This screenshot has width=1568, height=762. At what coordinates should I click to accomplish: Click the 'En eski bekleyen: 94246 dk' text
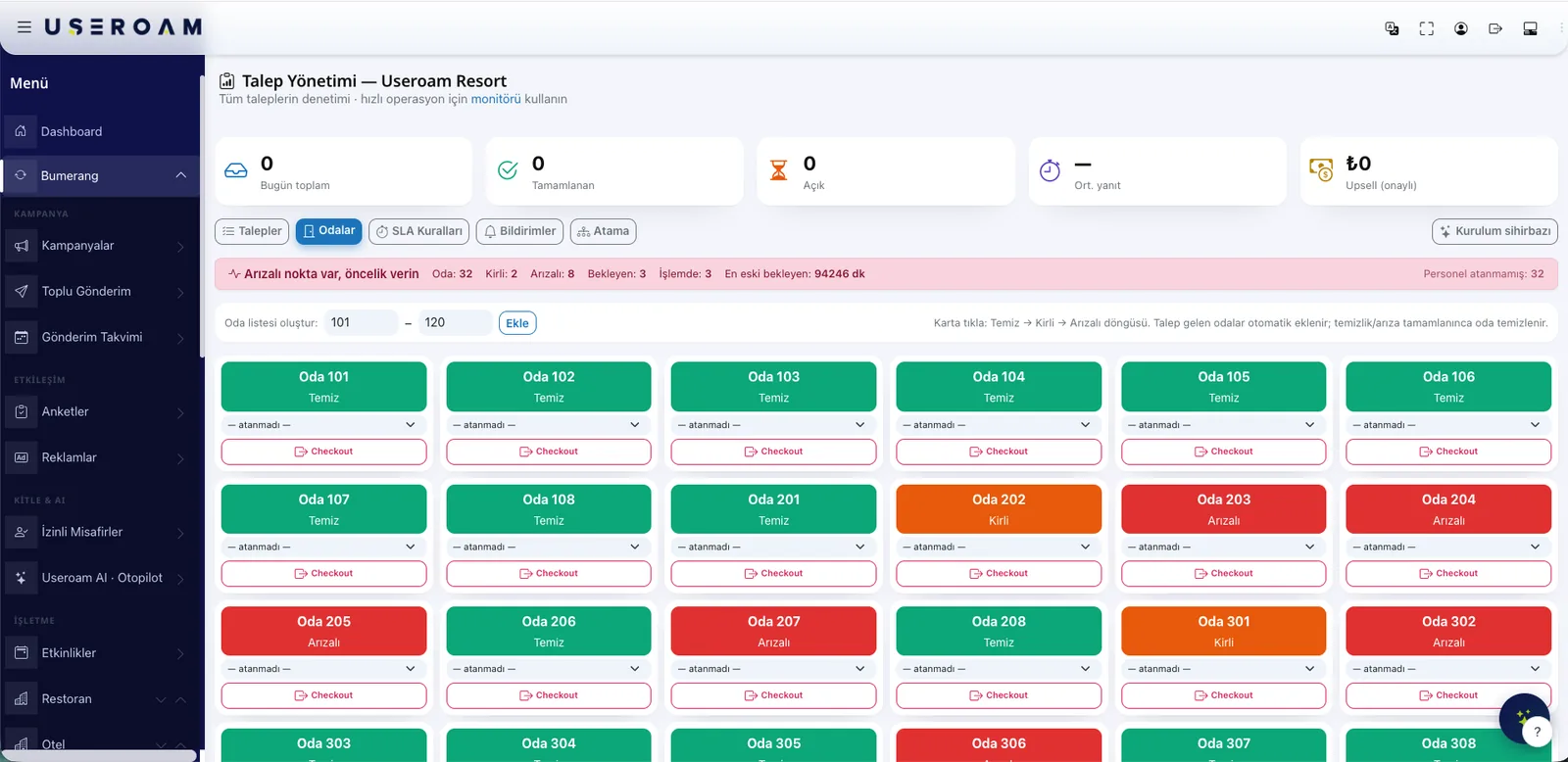click(795, 274)
